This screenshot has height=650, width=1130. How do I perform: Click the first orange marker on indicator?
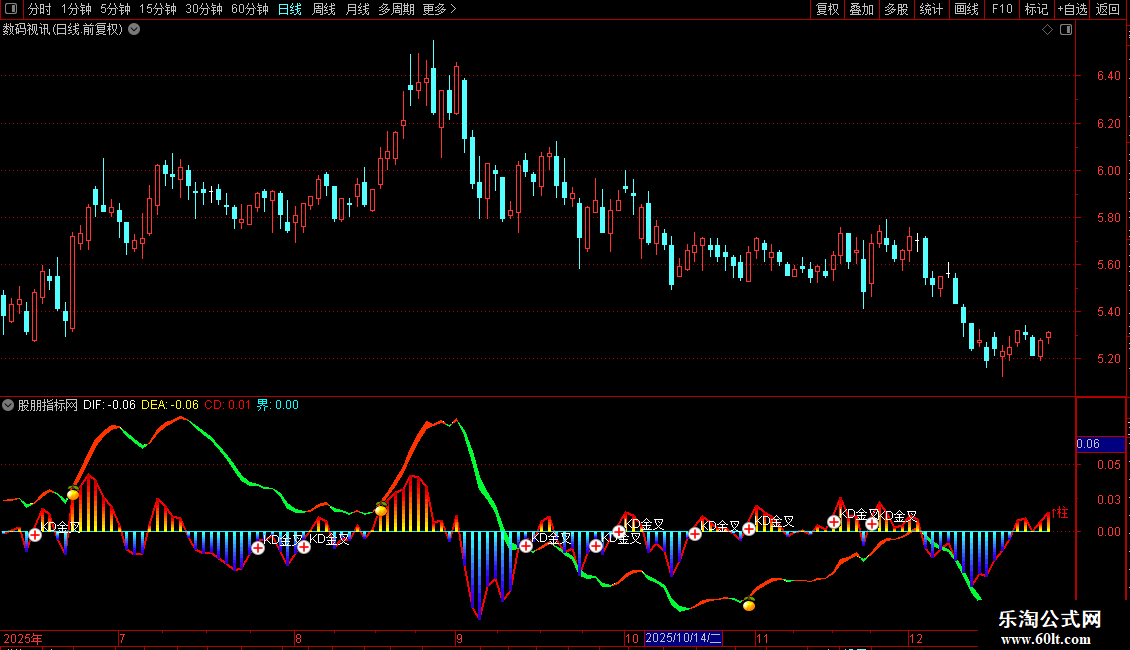[x=73, y=493]
